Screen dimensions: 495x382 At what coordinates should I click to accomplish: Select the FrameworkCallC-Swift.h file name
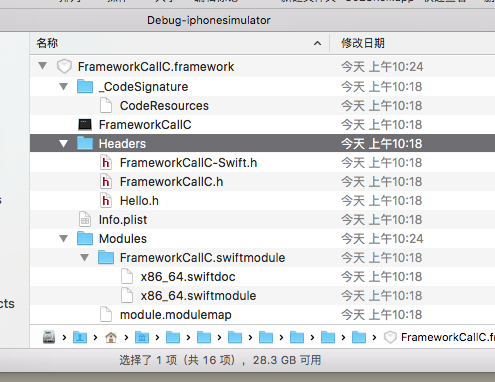189,163
